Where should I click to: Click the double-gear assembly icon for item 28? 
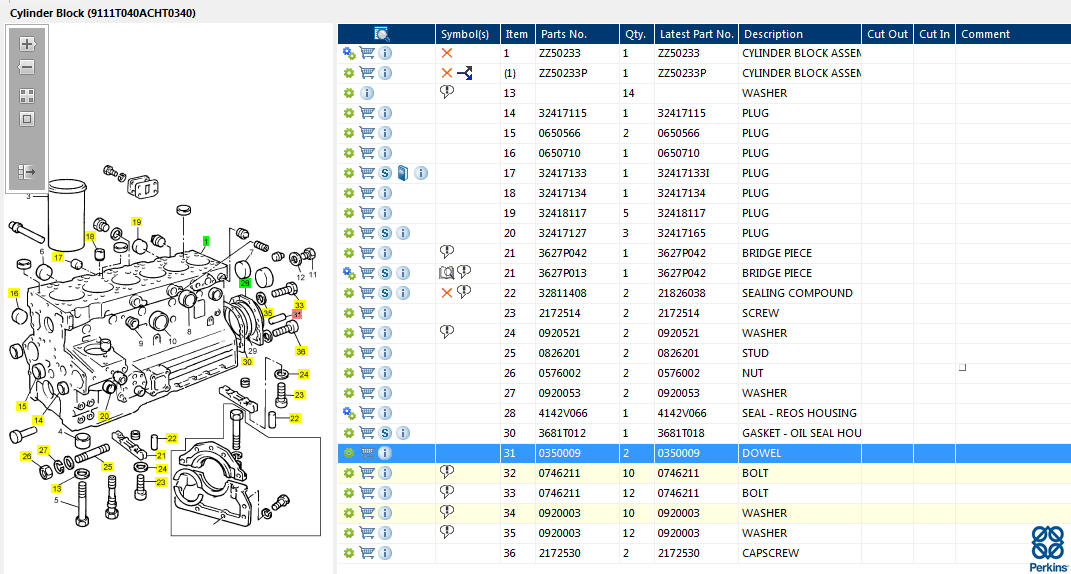click(x=349, y=413)
